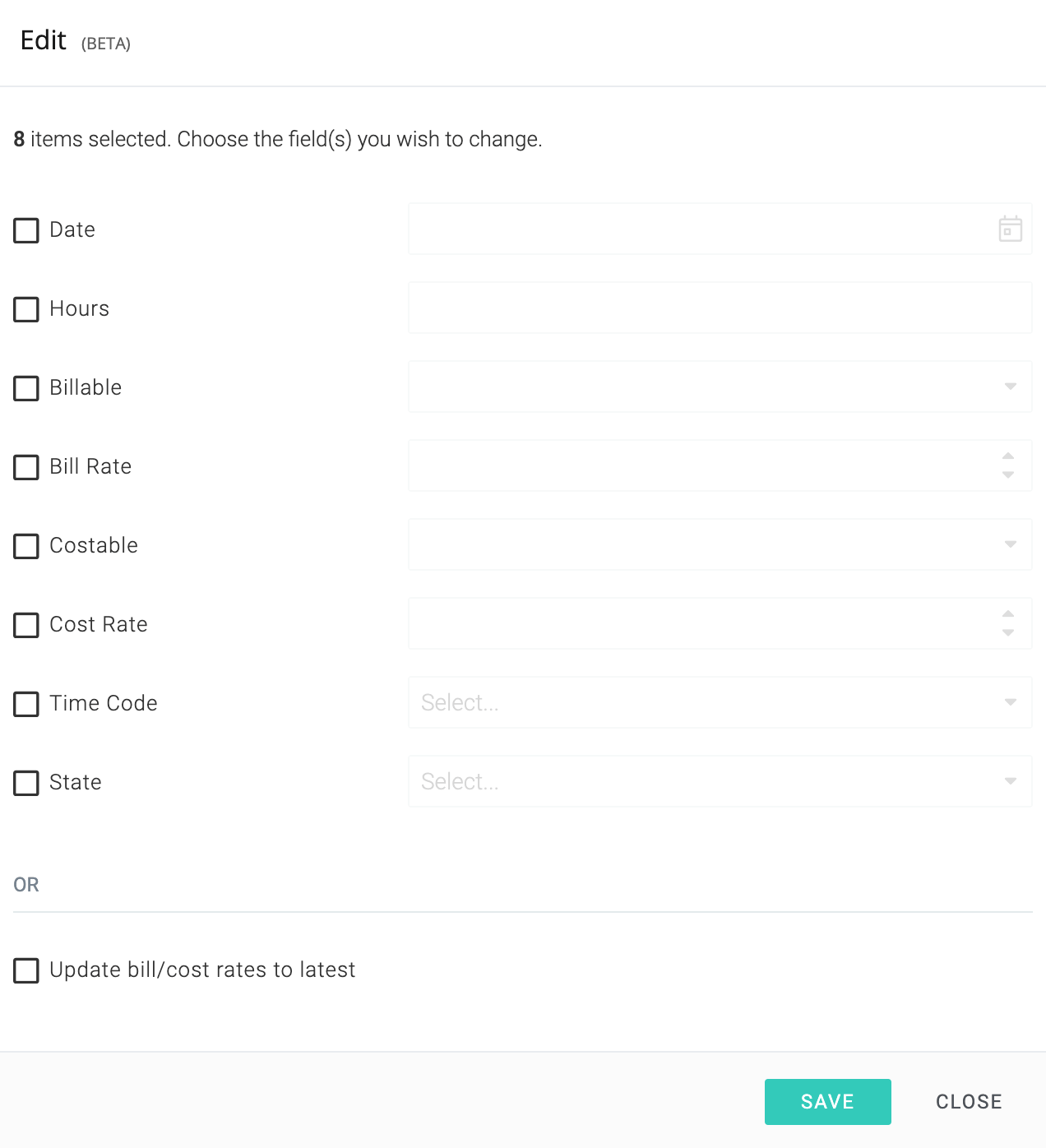Viewport: 1046px width, 1148px height.
Task: Expand the Billable dropdown
Action: 720,387
